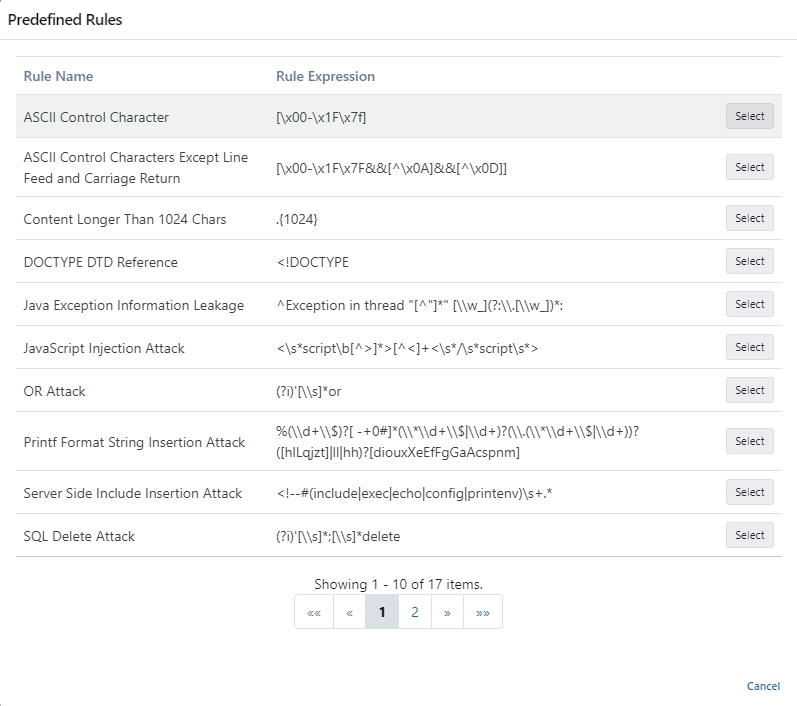Open page 2 of predefined rules
The width and height of the screenshot is (797, 706).
415,612
